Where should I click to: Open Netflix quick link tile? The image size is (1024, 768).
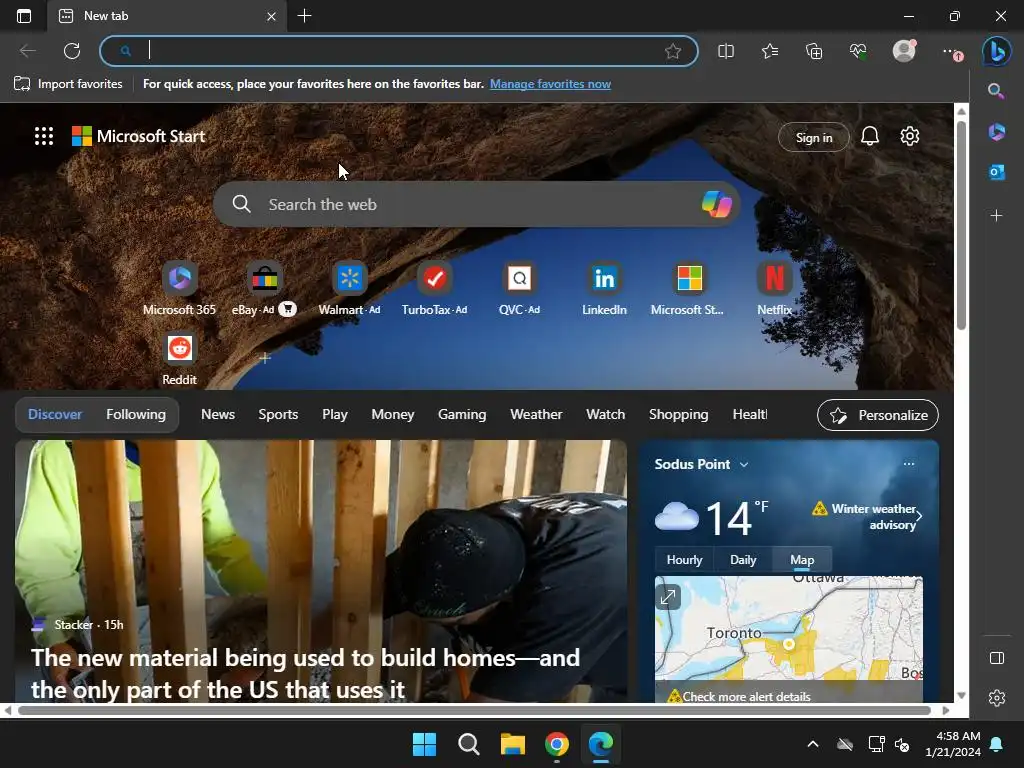pyautogui.click(x=775, y=289)
